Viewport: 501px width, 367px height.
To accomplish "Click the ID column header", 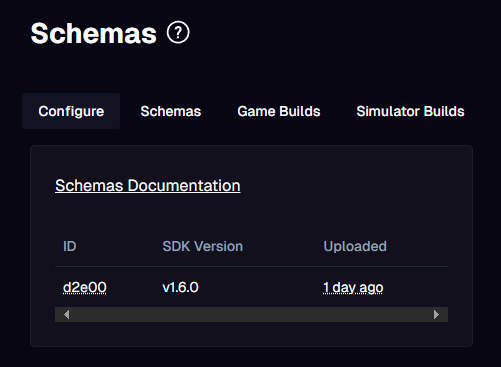I will pos(70,246).
